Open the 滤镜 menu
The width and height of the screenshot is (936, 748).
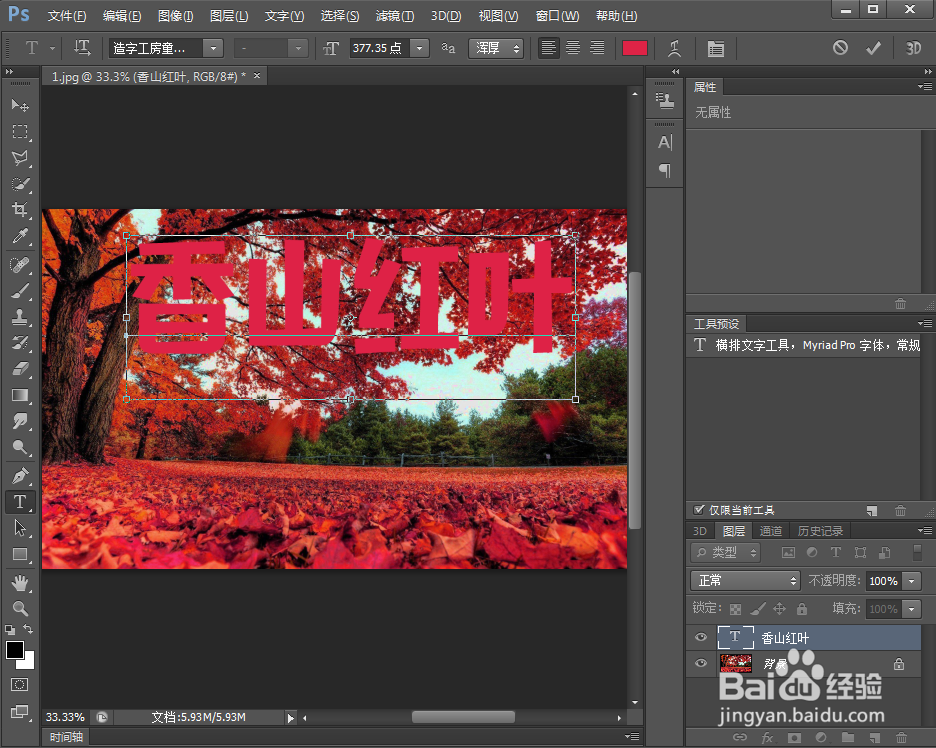pyautogui.click(x=395, y=16)
